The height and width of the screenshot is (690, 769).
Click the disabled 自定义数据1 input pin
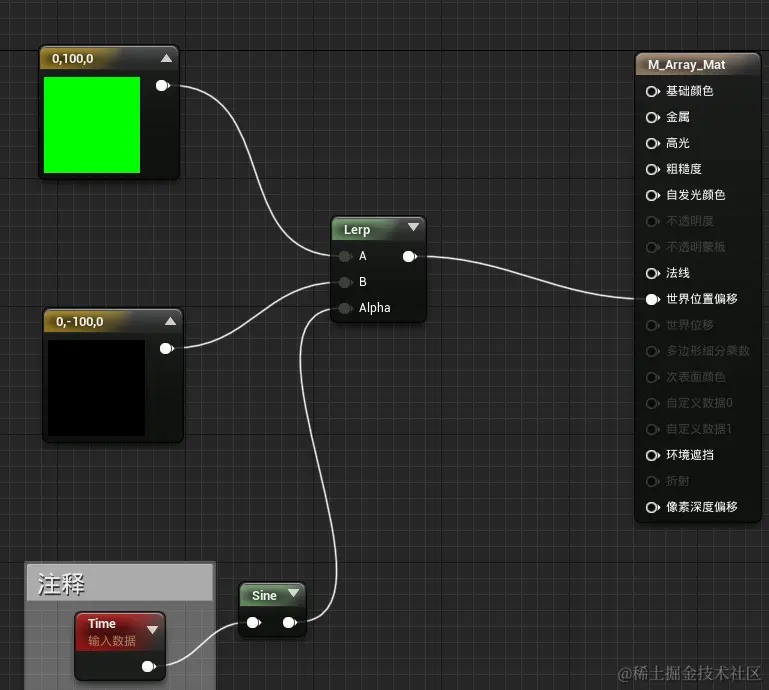(x=653, y=429)
